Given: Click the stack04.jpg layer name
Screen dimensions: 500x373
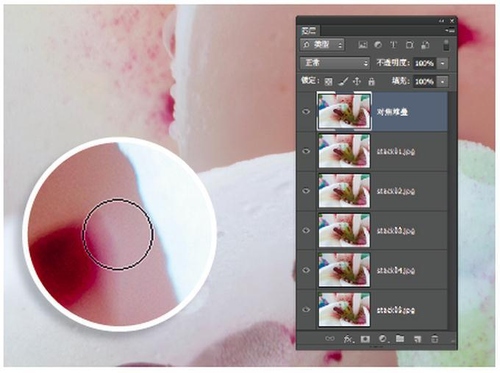Looking at the screenshot, I should coord(396,270).
